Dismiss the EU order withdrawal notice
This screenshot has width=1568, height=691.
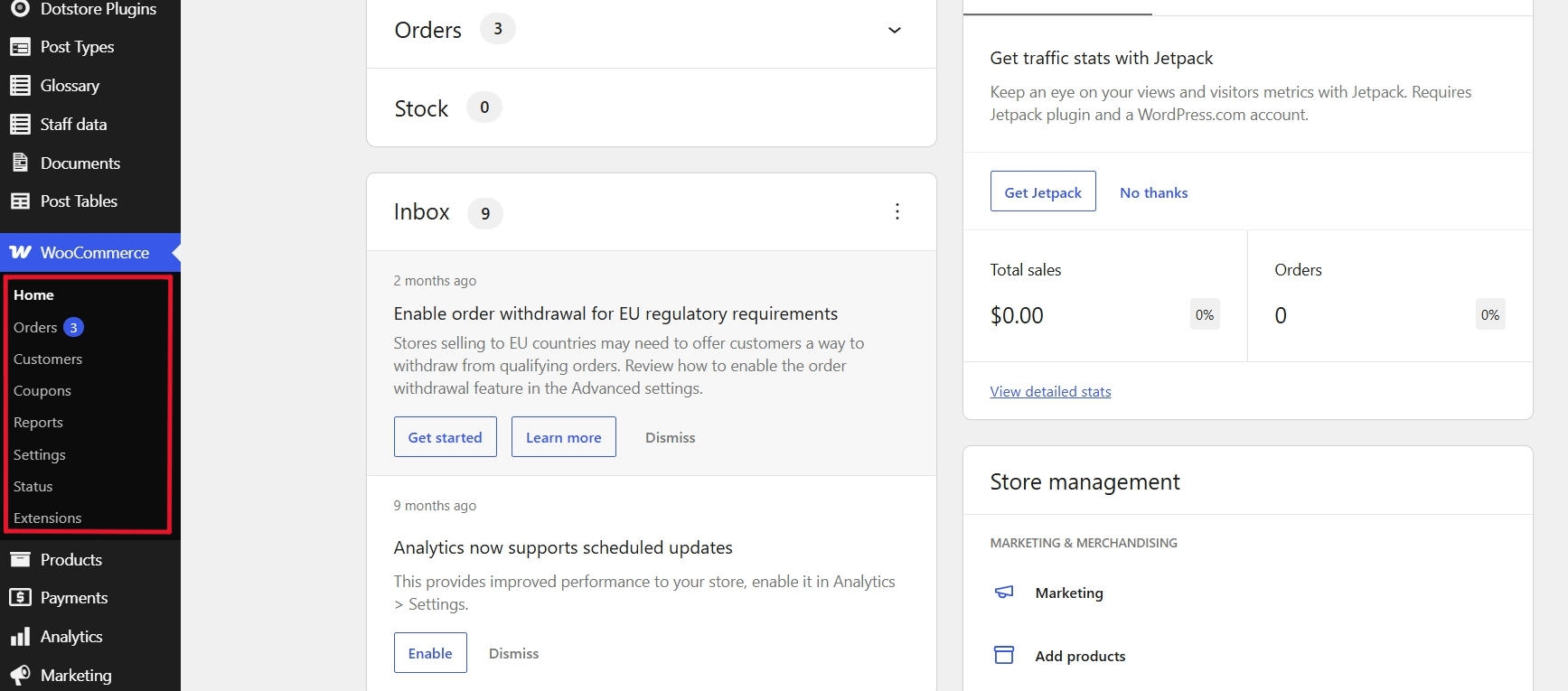671,437
